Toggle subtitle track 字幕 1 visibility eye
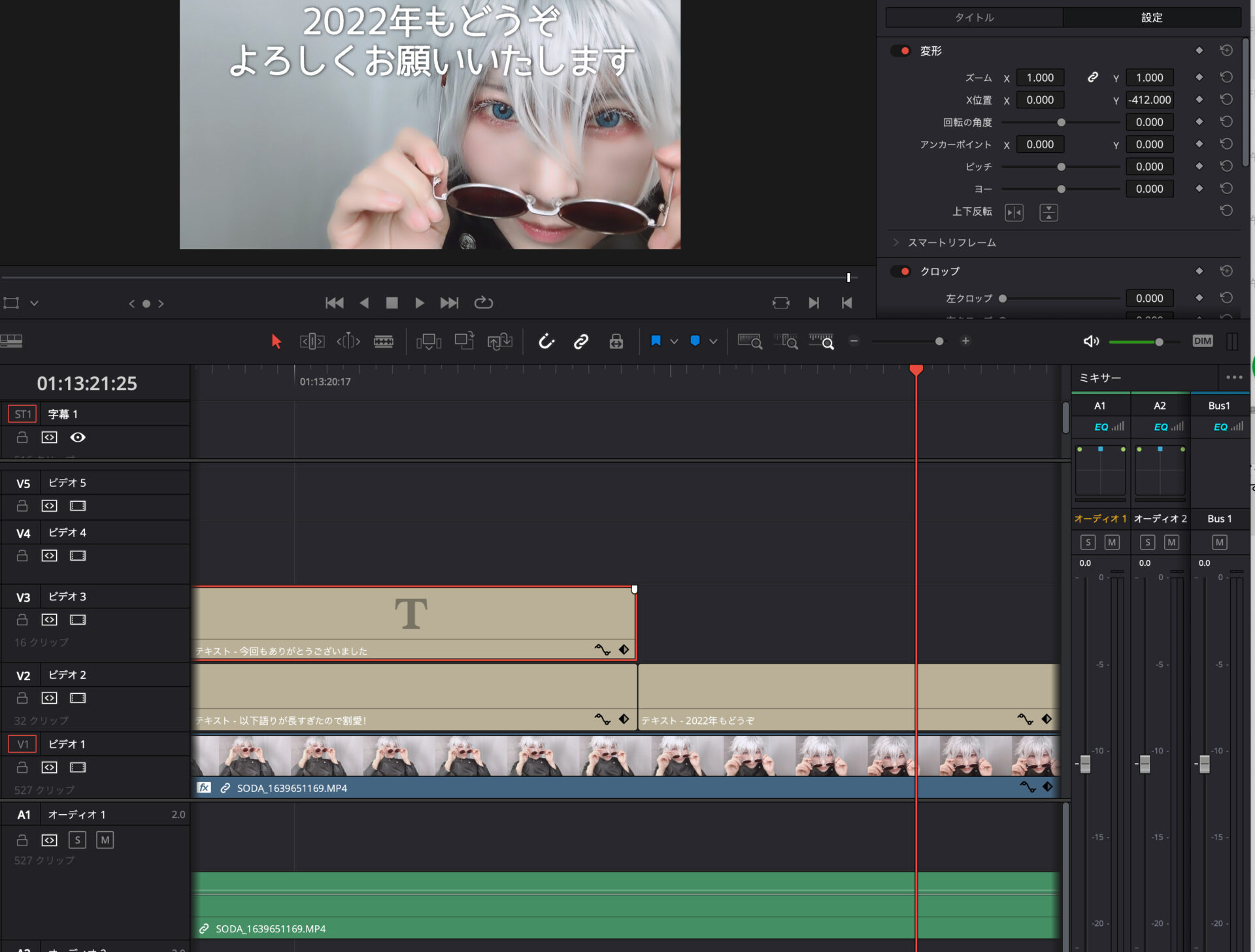The image size is (1255, 952). click(78, 437)
